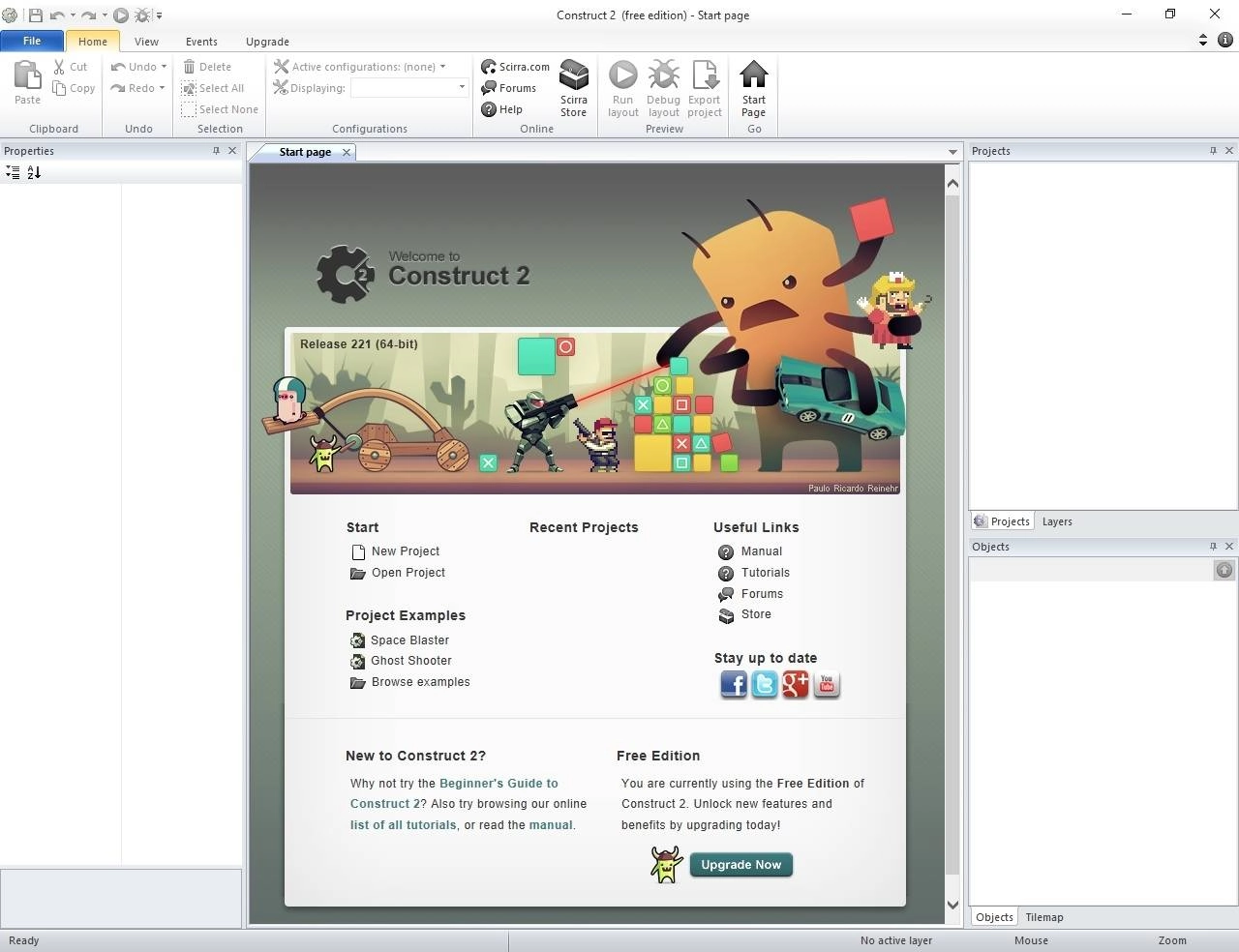This screenshot has height=952, width=1239.
Task: Click the start page scrollbar down arrow
Action: pos(952,905)
